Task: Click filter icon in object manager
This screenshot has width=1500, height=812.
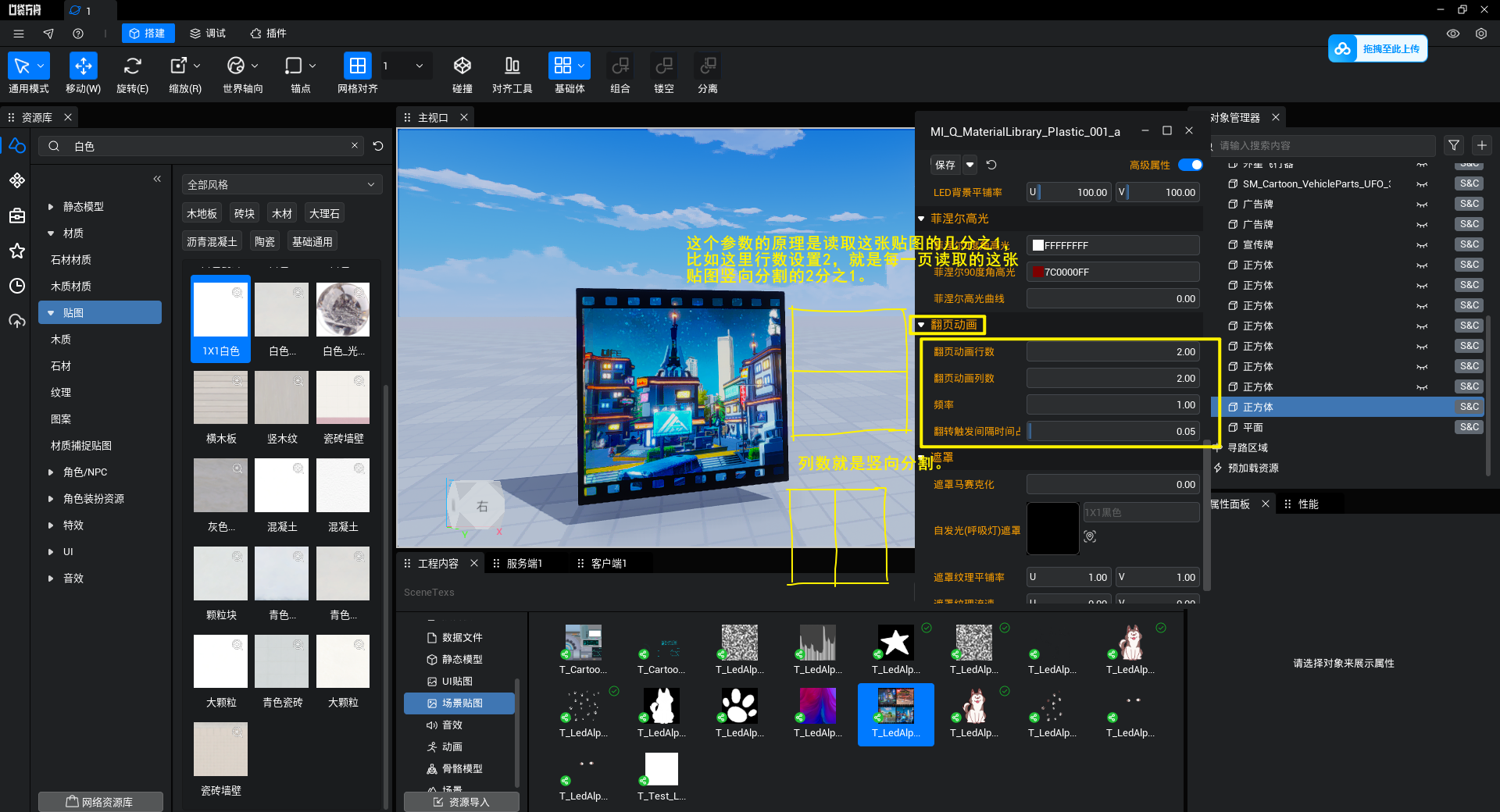Action: coord(1454,145)
